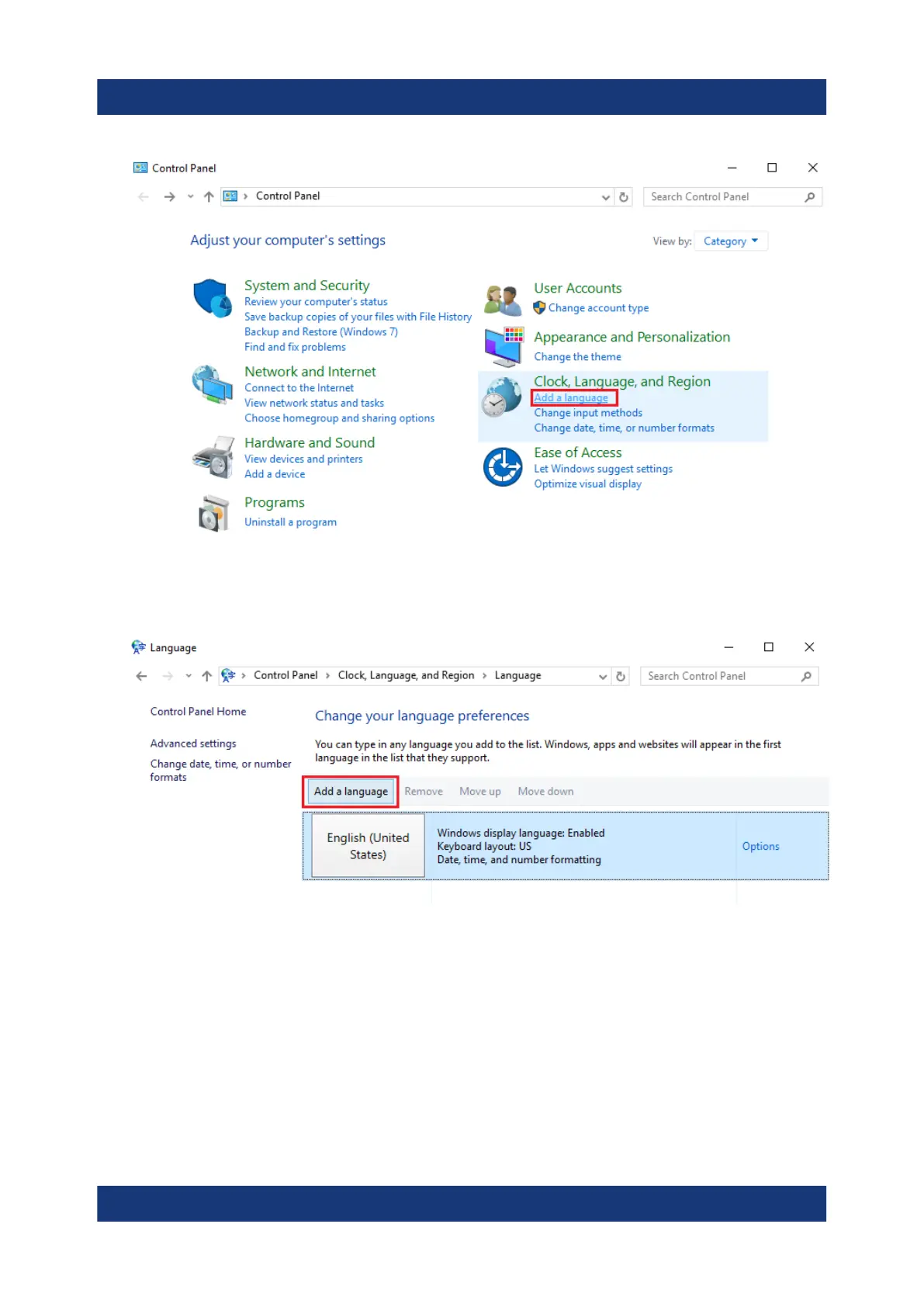Click address bar icon in Control Panel window
Screen dimensions: 924x1307
pyautogui.click(x=230, y=196)
